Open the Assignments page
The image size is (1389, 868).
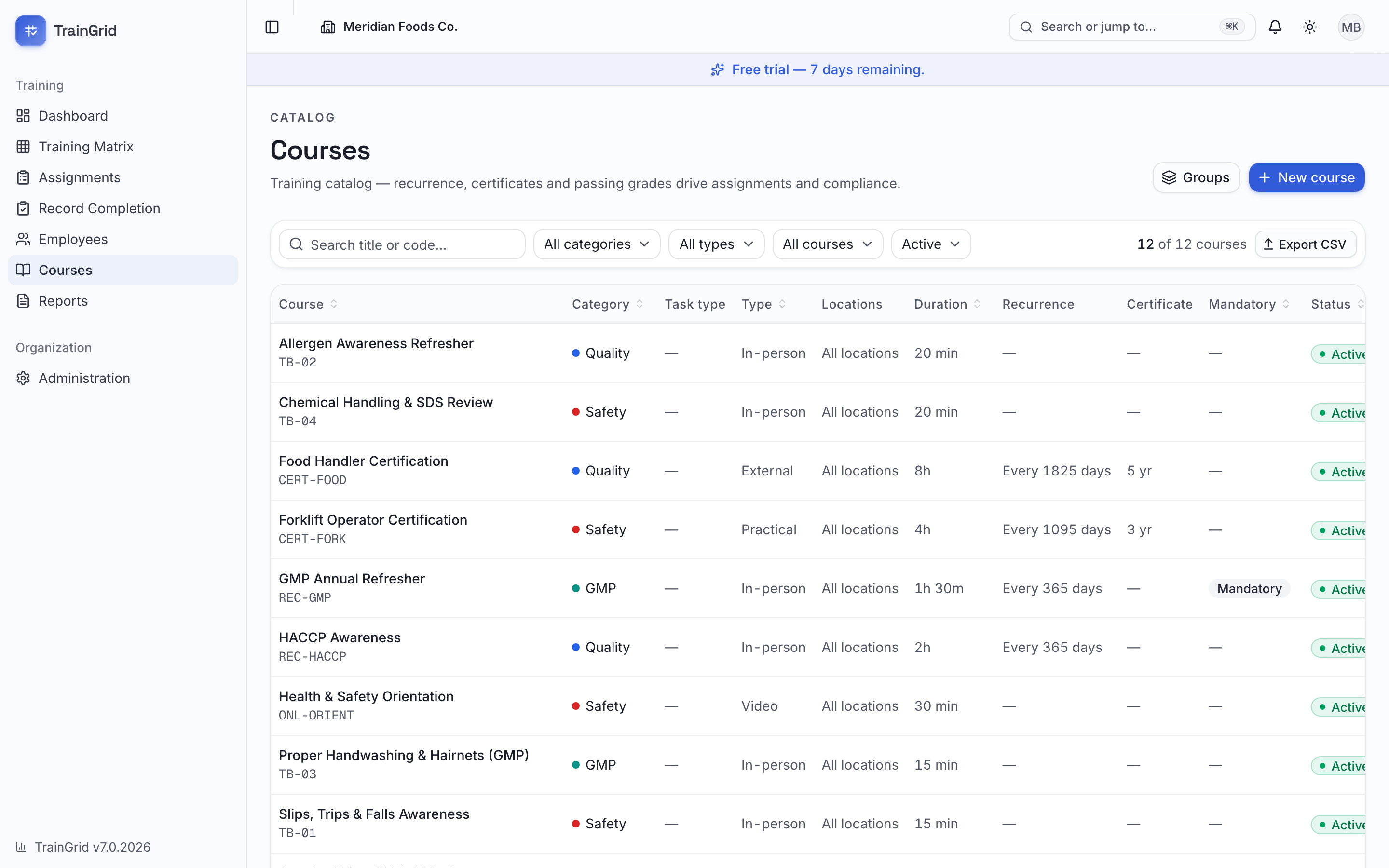(x=123, y=177)
